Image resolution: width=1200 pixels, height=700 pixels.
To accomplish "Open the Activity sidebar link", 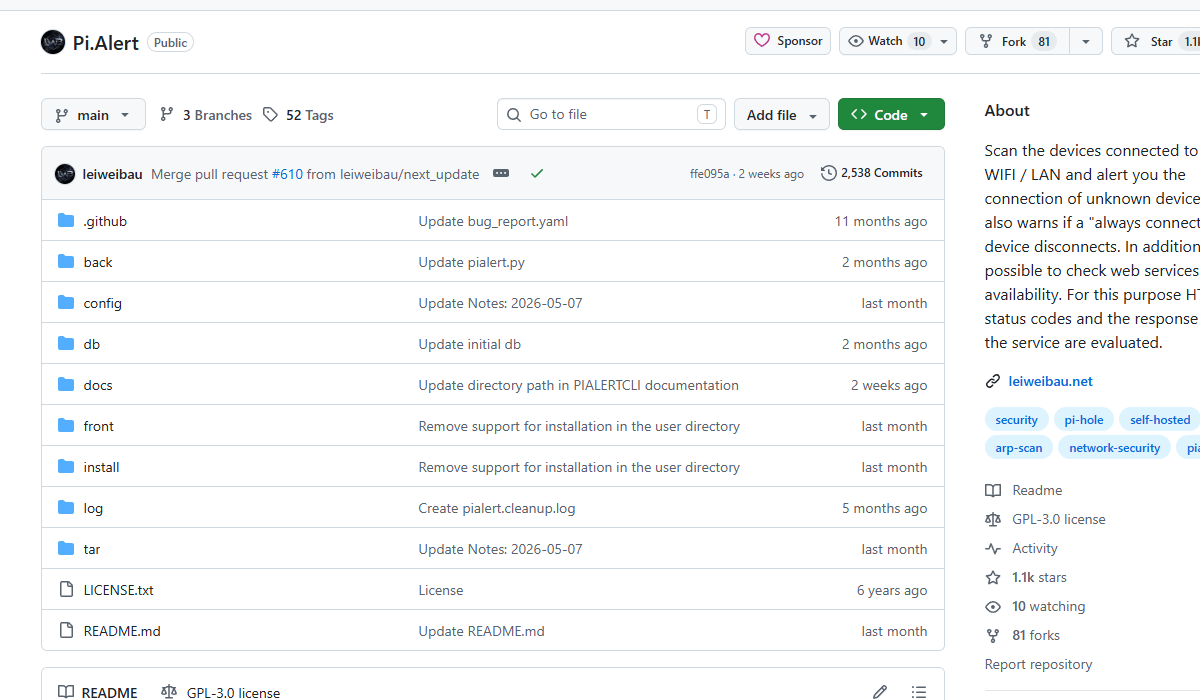I will click(1021, 548).
